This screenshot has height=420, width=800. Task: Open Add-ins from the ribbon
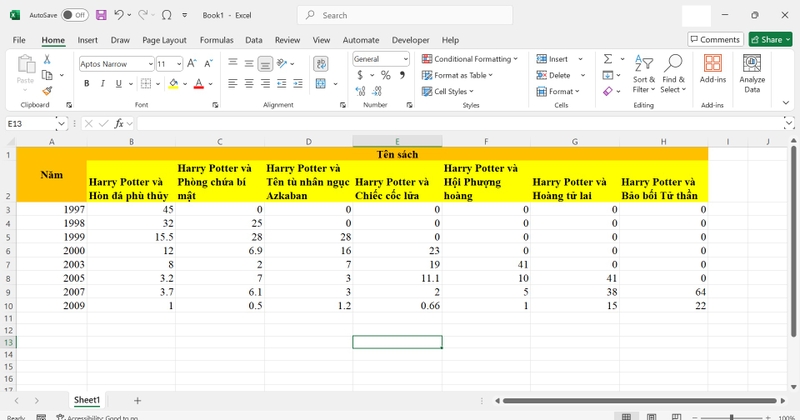click(x=713, y=69)
